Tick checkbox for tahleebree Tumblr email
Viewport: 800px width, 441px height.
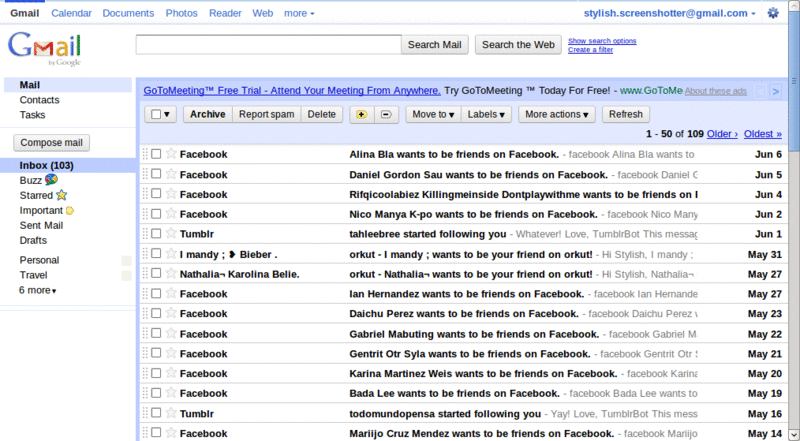point(156,234)
